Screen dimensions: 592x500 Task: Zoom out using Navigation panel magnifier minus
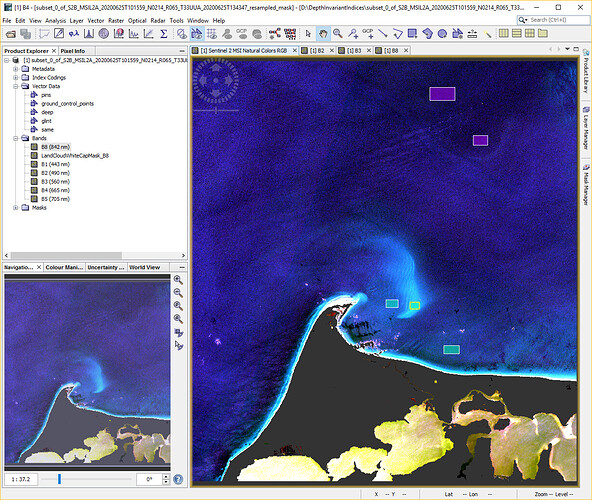[x=178, y=293]
